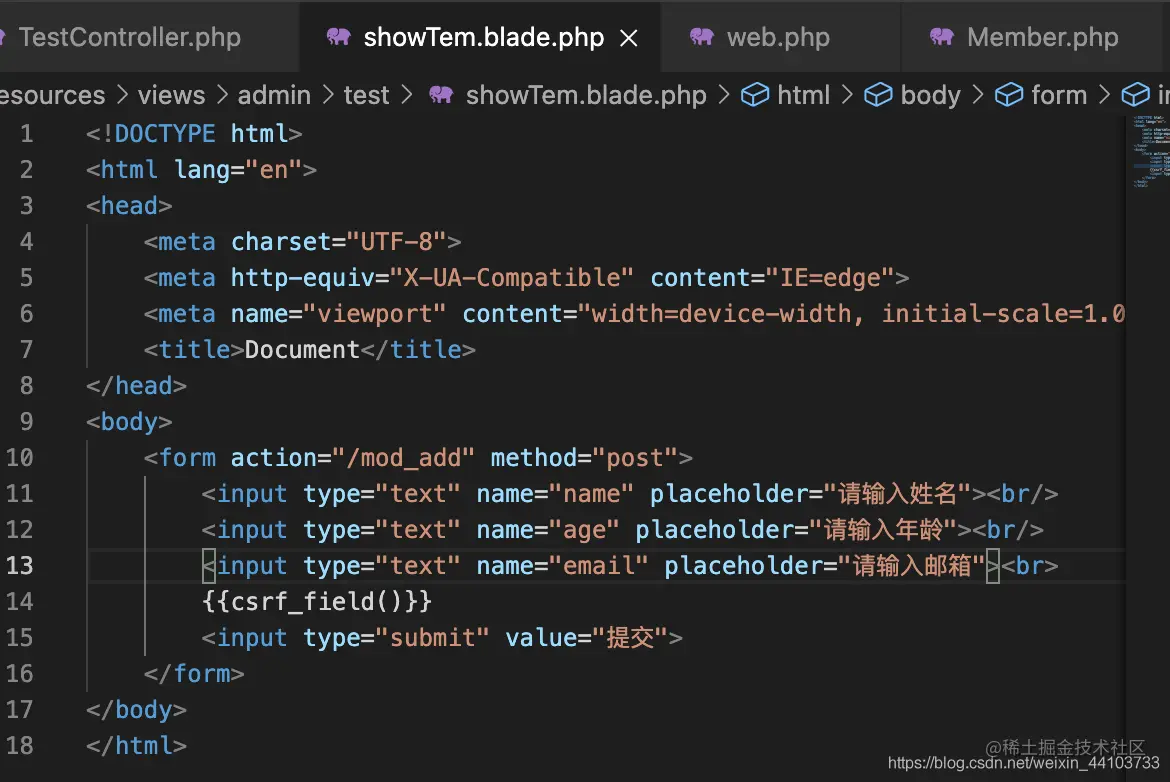Click the elephant icon in breadcrumb path

pyautogui.click(x=441, y=95)
